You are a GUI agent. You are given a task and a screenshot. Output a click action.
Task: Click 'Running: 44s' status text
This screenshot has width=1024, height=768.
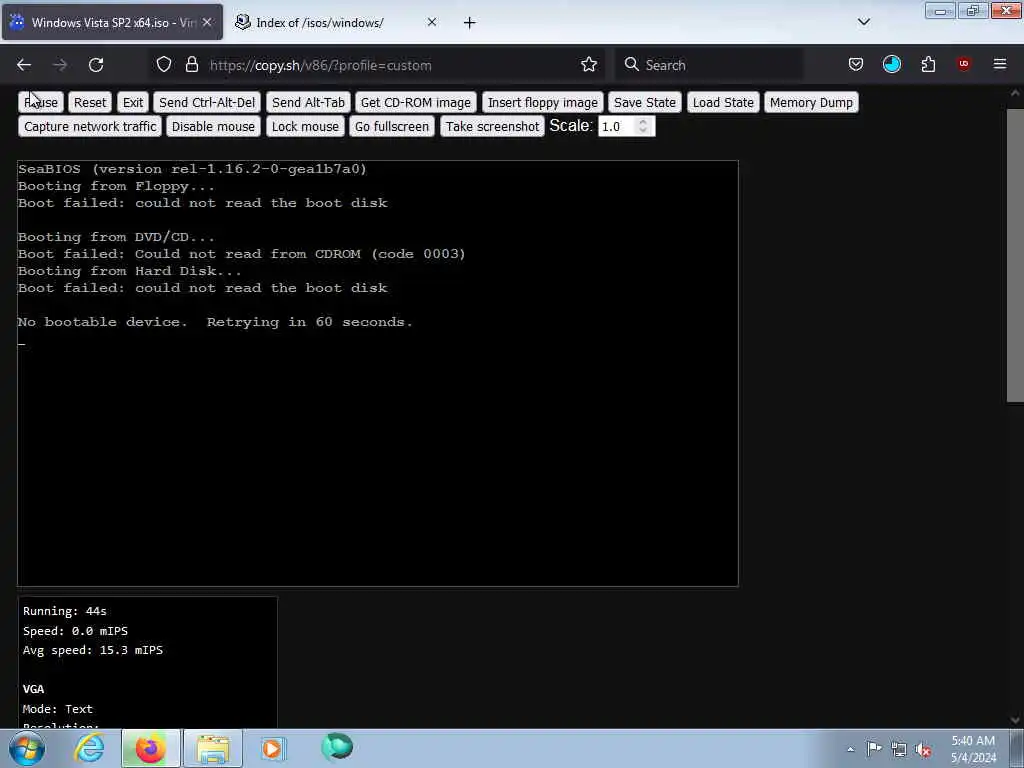click(x=65, y=611)
